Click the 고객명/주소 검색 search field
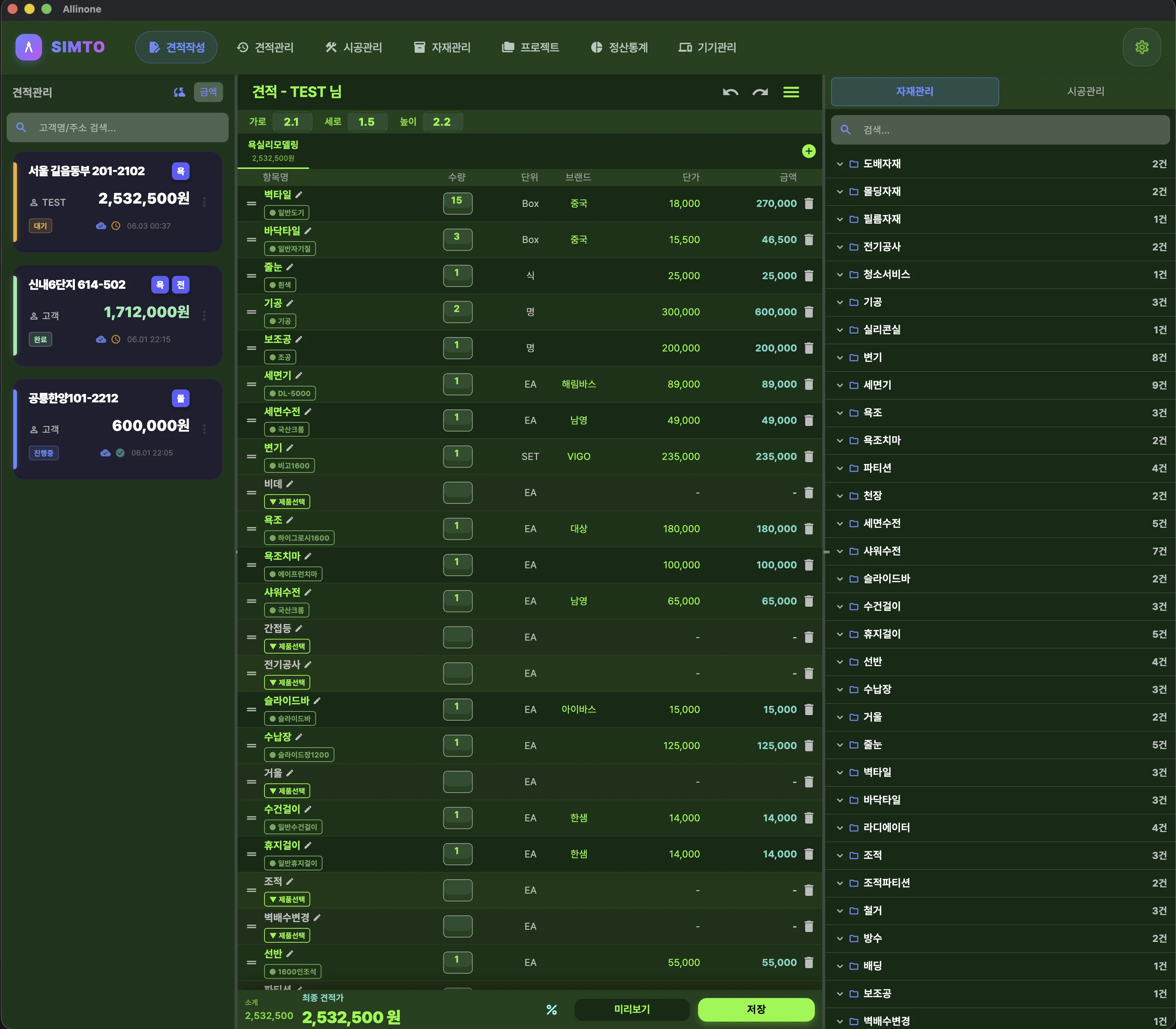Screen dimensions: 1176x1029 [118, 128]
